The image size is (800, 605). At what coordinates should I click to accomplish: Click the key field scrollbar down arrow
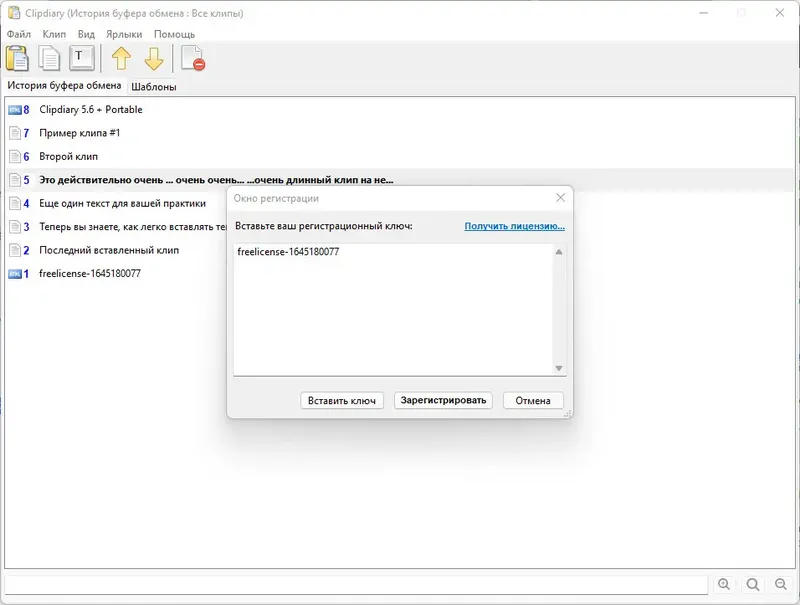(559, 368)
